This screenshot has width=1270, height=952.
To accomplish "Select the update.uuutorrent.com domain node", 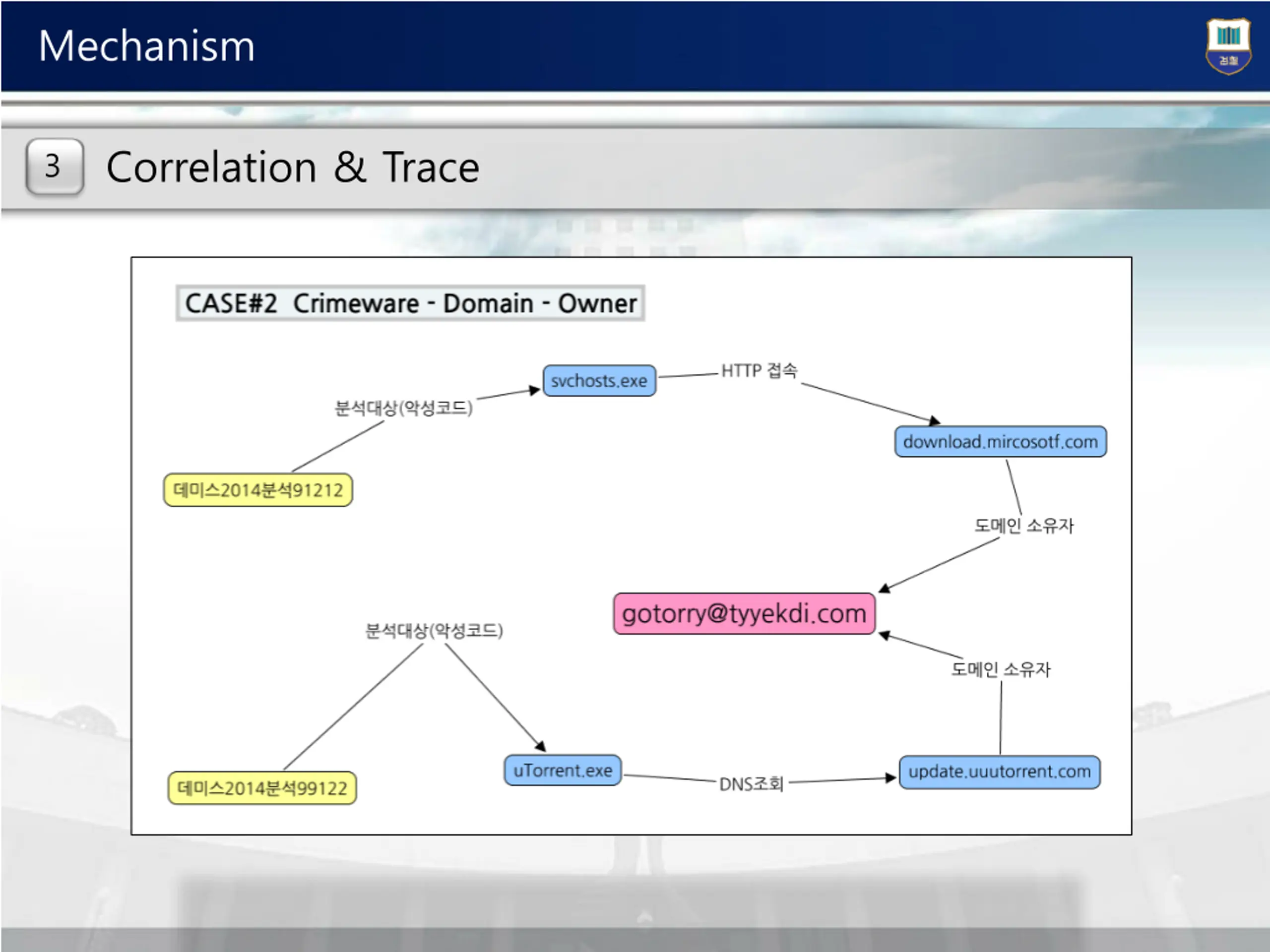I will tap(1000, 772).
